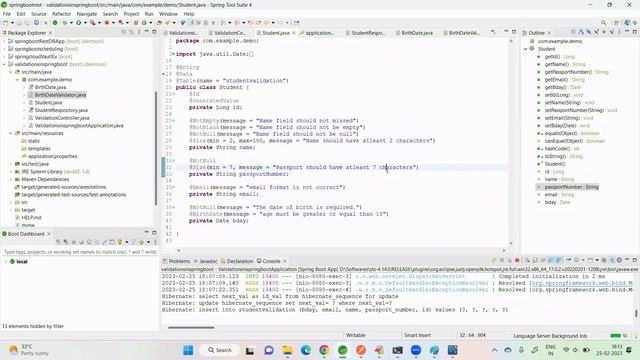This screenshot has width=640, height=360.
Task: Expand Maven Dependencies node
Action: [x=11, y=179]
